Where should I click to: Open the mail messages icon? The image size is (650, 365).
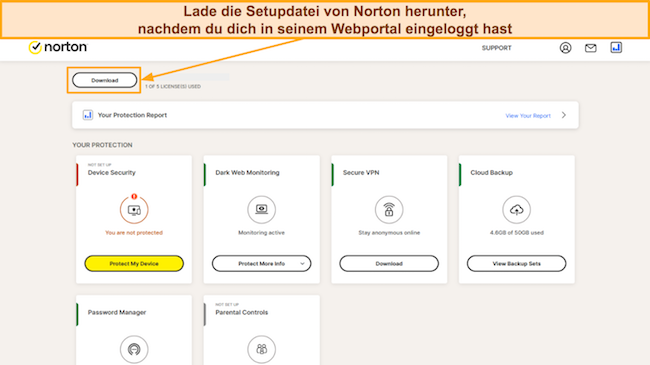coord(591,48)
